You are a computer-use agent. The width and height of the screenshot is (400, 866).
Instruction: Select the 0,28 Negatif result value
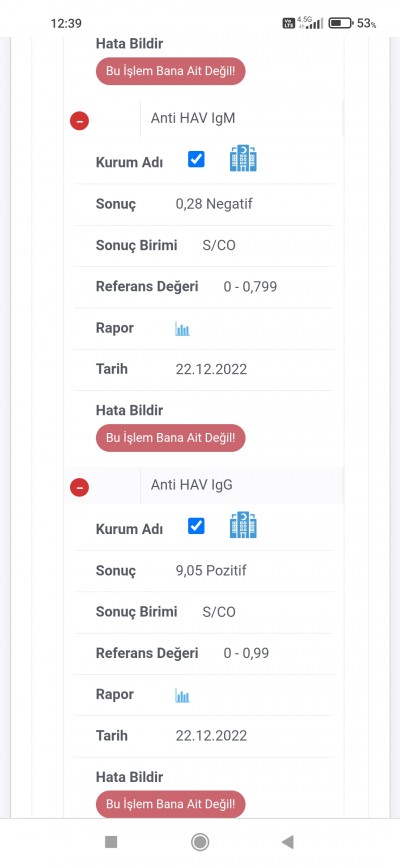pos(214,204)
